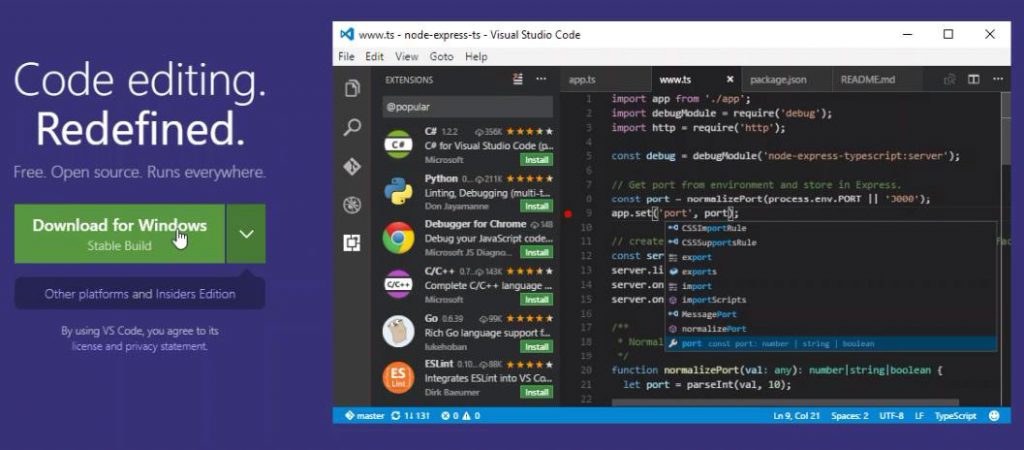The image size is (1024, 450).
Task: Click the open changes icon beside split editor
Action: (950, 80)
